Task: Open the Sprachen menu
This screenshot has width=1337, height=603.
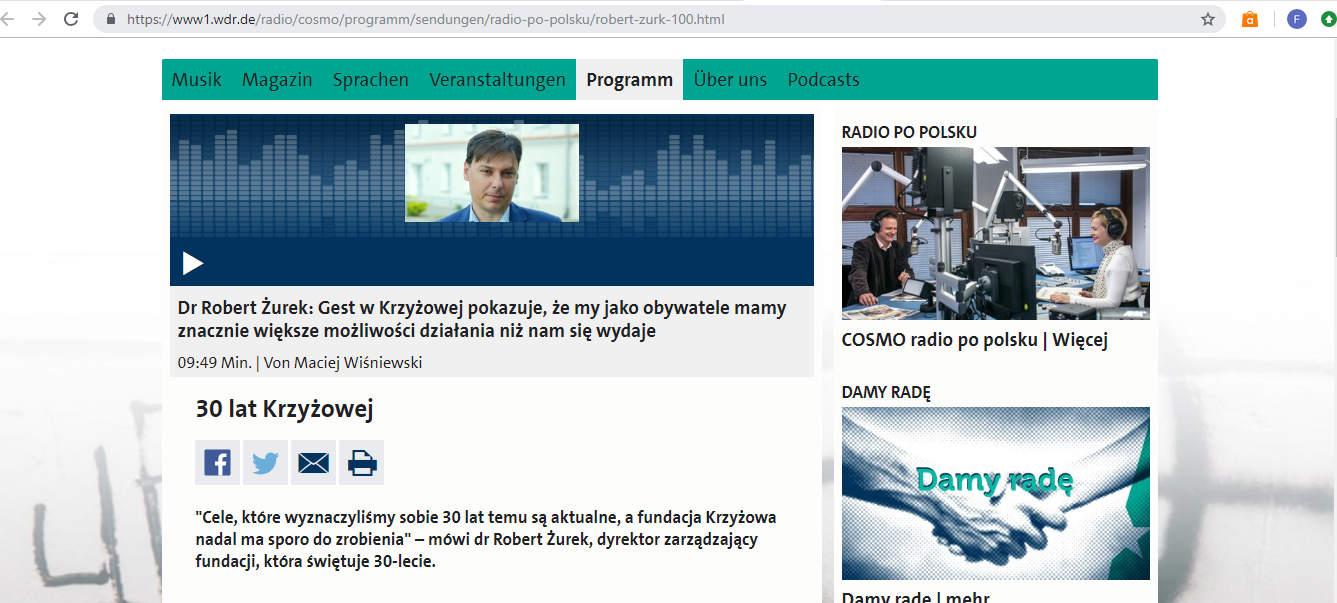Action: (371, 80)
